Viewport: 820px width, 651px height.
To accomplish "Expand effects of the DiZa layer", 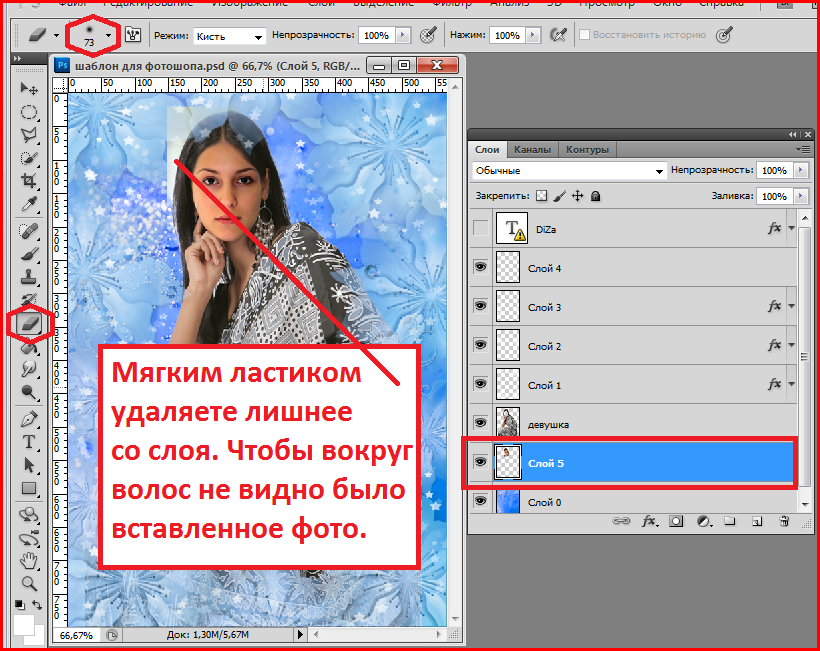I will [x=792, y=228].
